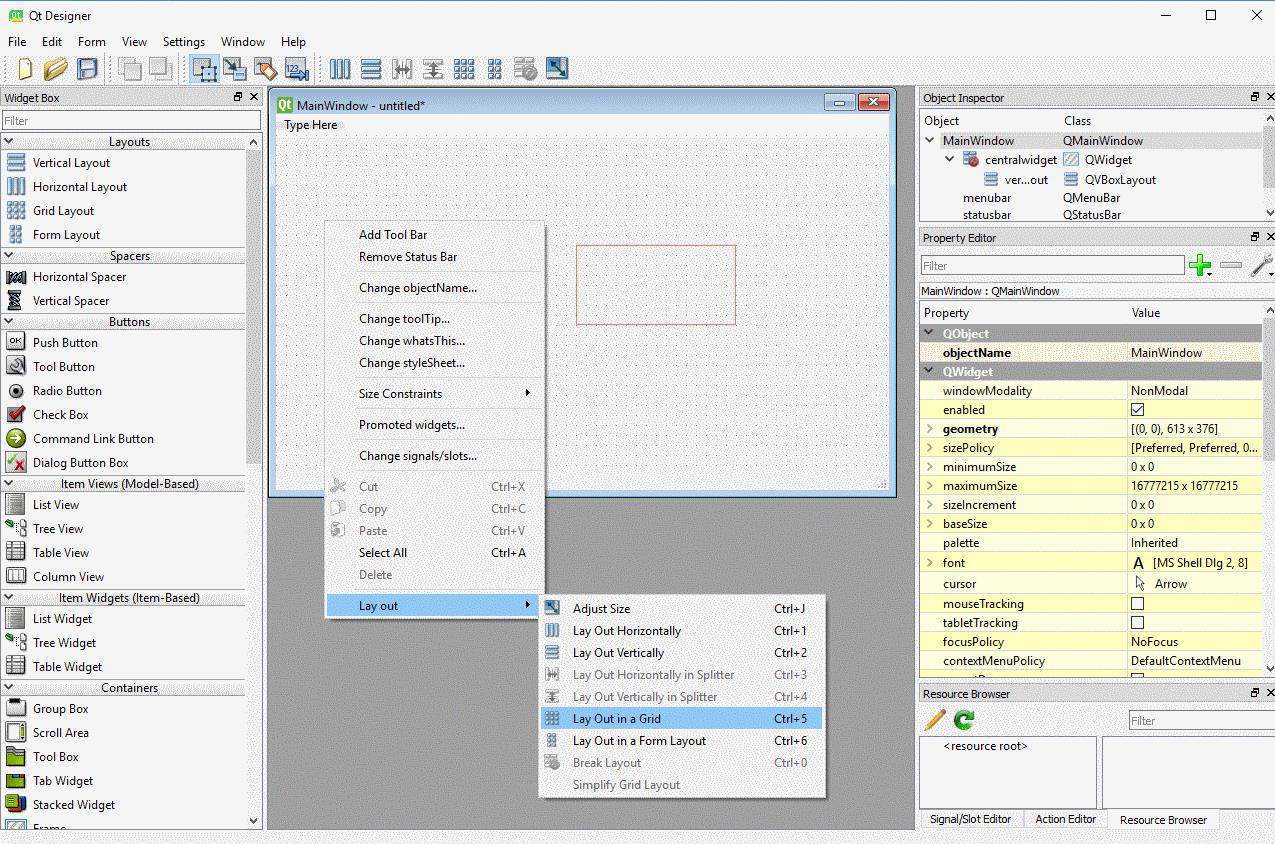Open the Form menu

point(91,42)
